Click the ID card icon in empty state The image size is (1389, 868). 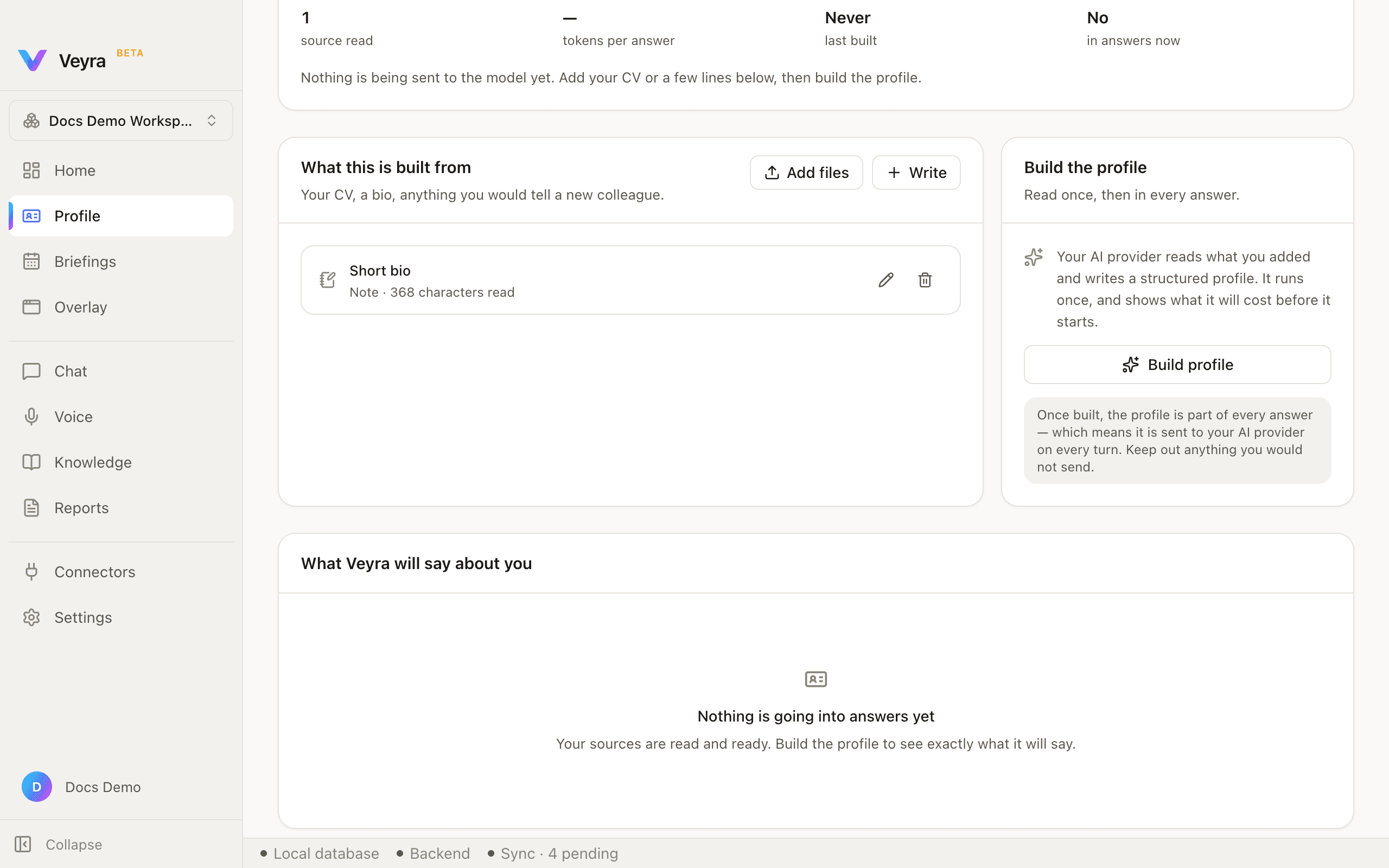tap(815, 679)
